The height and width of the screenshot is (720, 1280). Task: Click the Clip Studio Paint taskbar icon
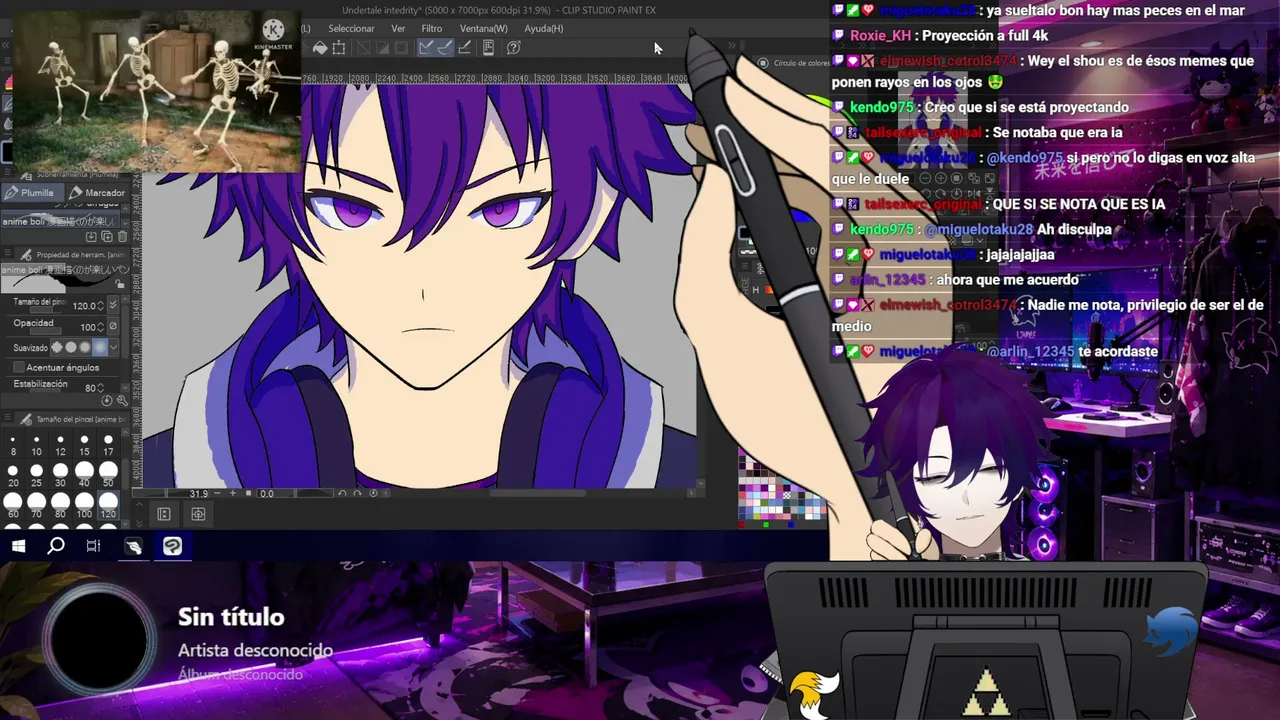(x=172, y=545)
